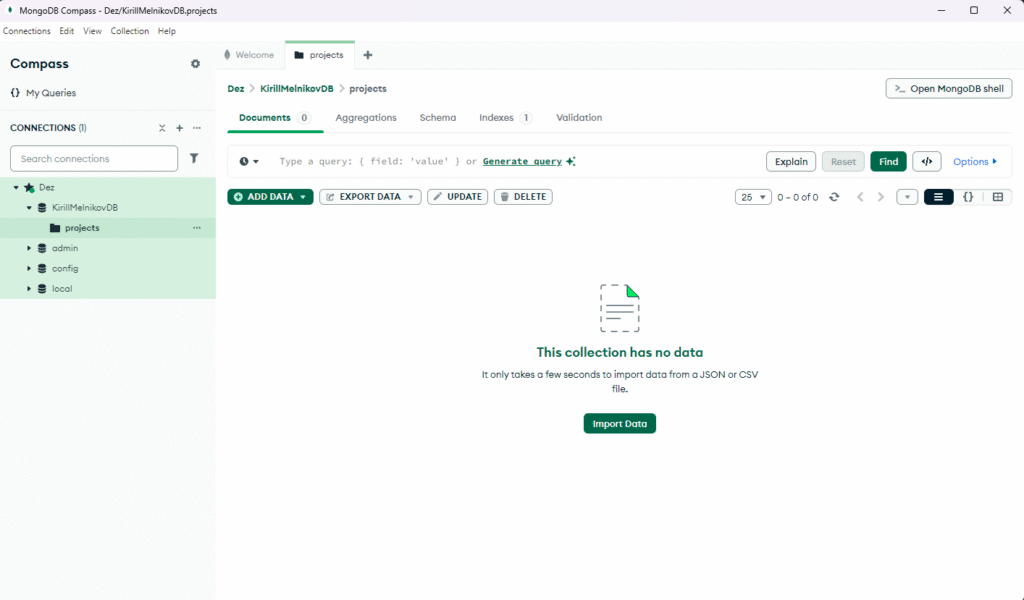Collapse the KirillMelnikovDB database node
This screenshot has width=1024, height=600.
click(29, 208)
